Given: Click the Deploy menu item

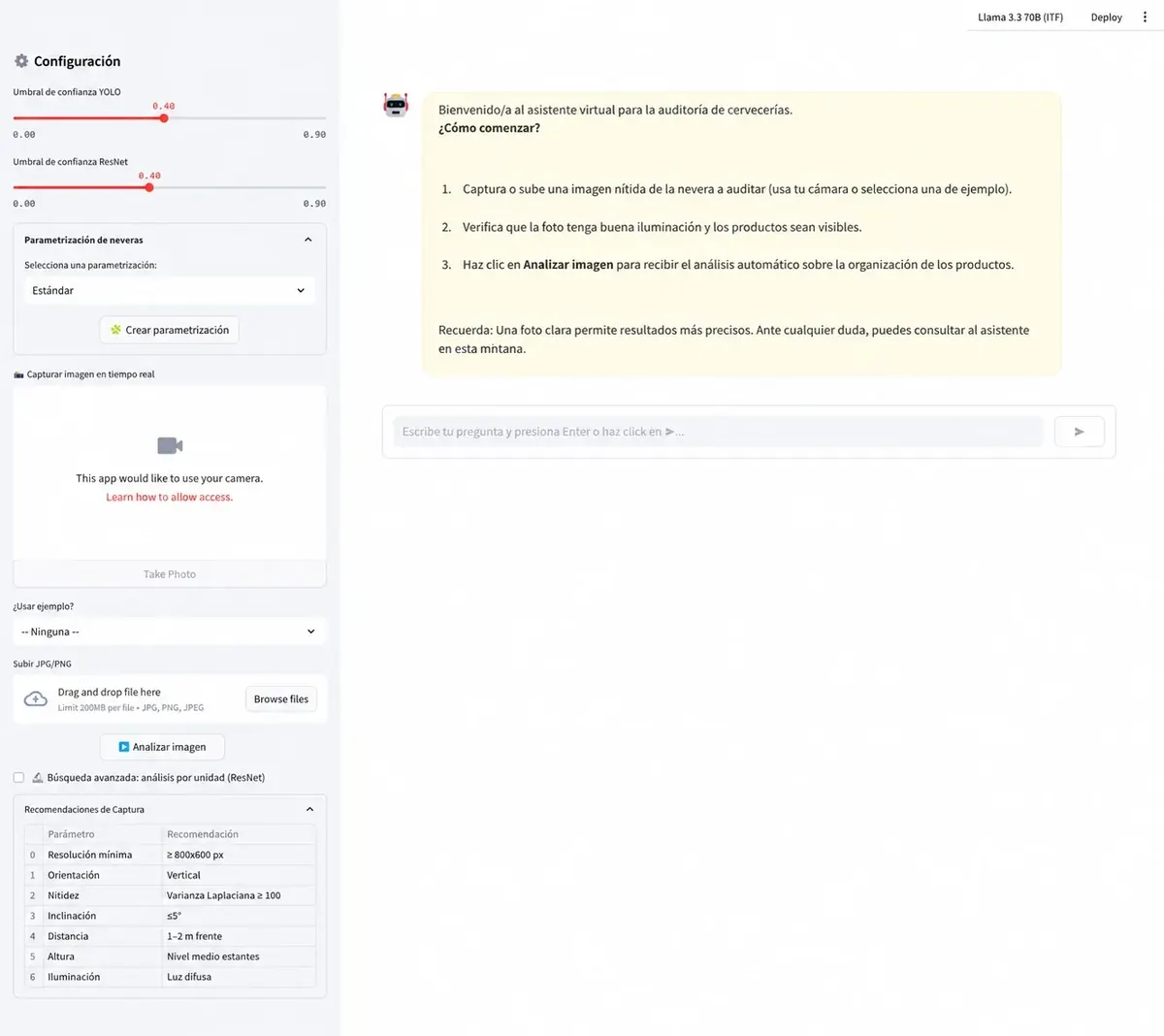Looking at the screenshot, I should click(x=1106, y=17).
